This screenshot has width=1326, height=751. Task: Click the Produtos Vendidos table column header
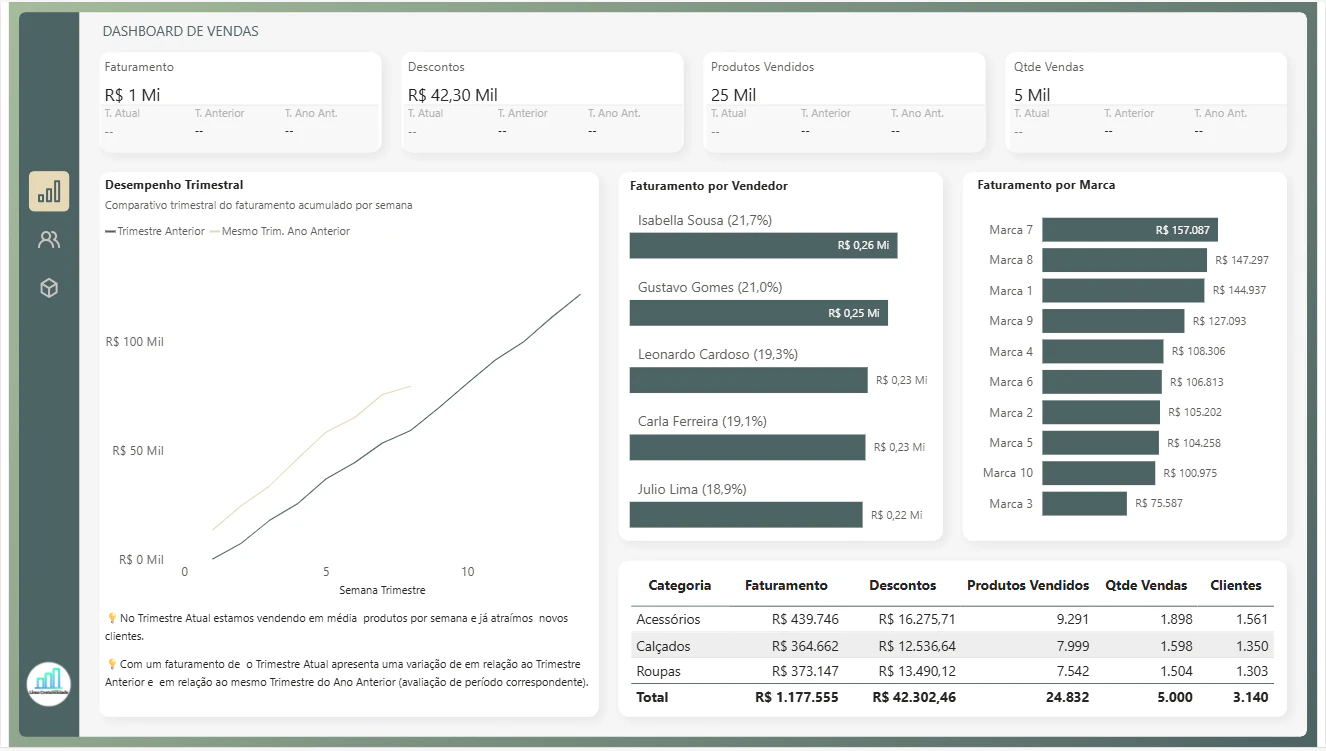coord(1028,585)
